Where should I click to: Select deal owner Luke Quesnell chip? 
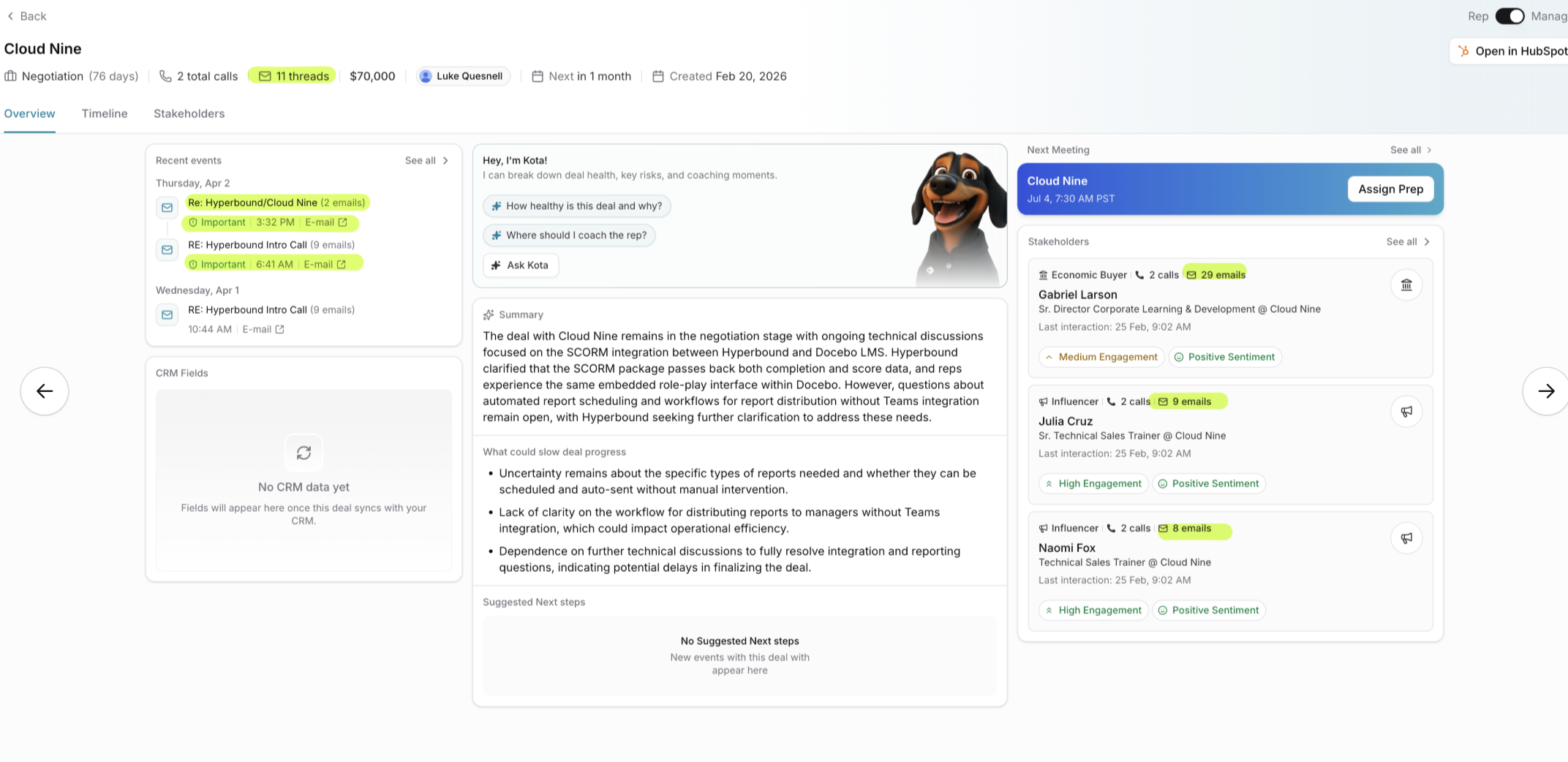[x=463, y=76]
